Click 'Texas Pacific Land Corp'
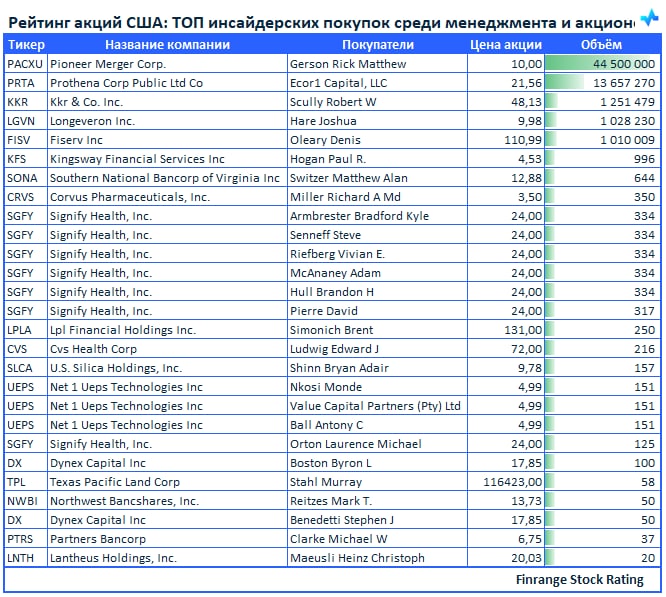Screen dimensions: 666x597 [115, 482]
